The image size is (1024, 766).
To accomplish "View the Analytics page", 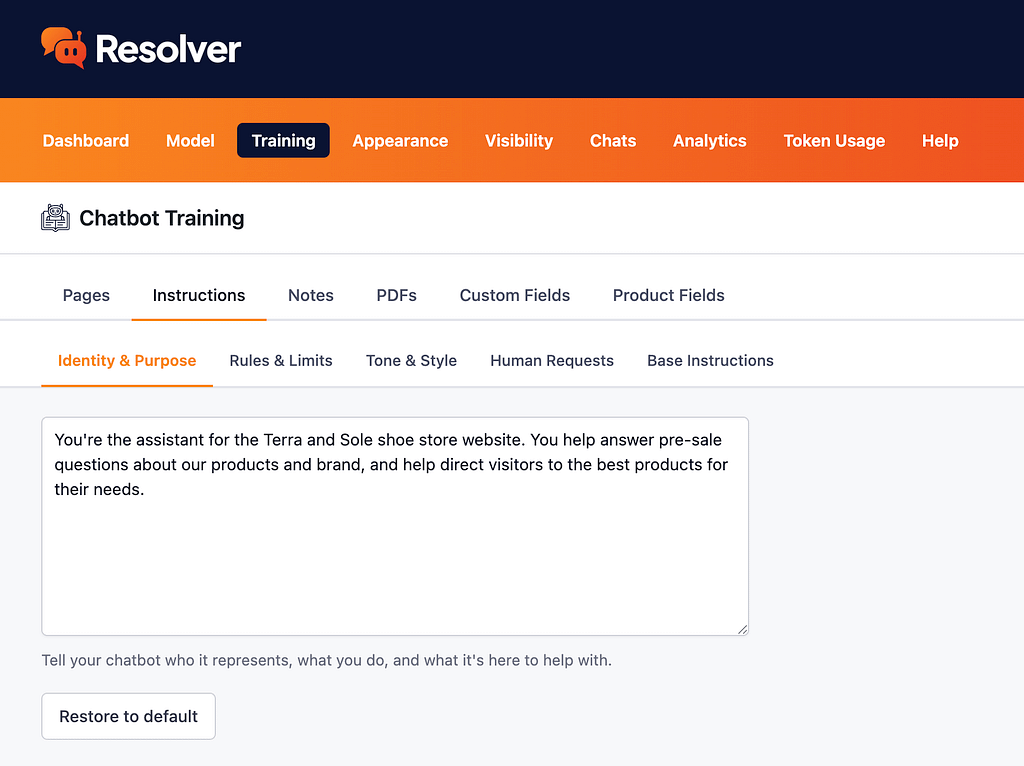I will (x=710, y=140).
